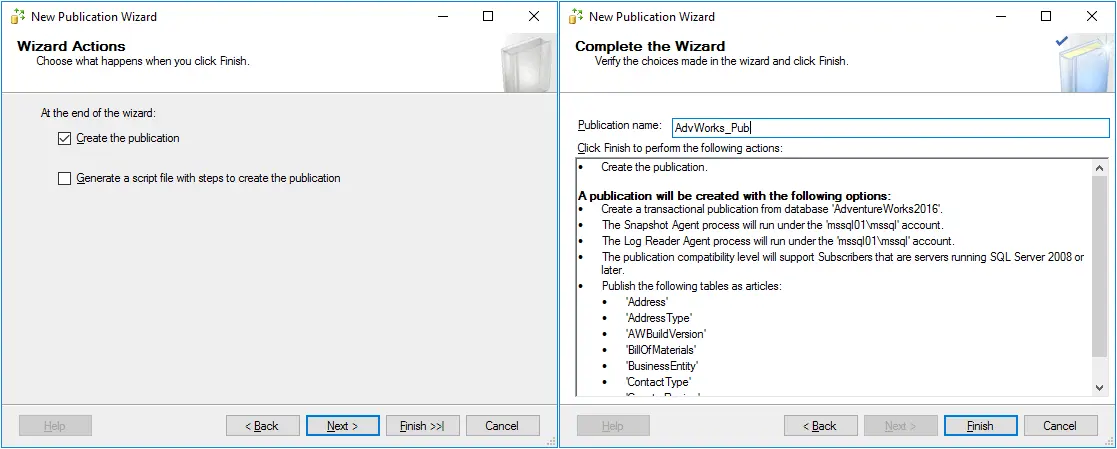1117x449 pixels.
Task: Close the Complete the Wizard window
Action: click(1092, 16)
